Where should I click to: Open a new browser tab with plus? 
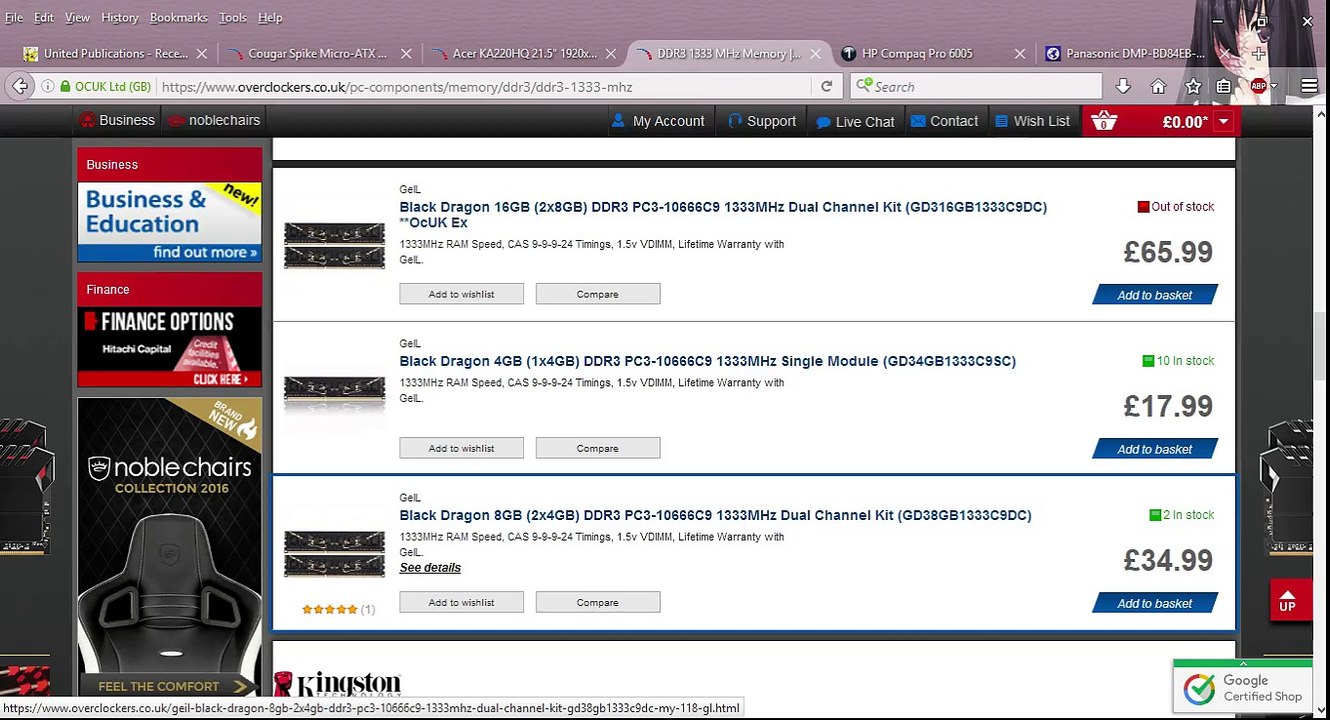(x=1259, y=54)
